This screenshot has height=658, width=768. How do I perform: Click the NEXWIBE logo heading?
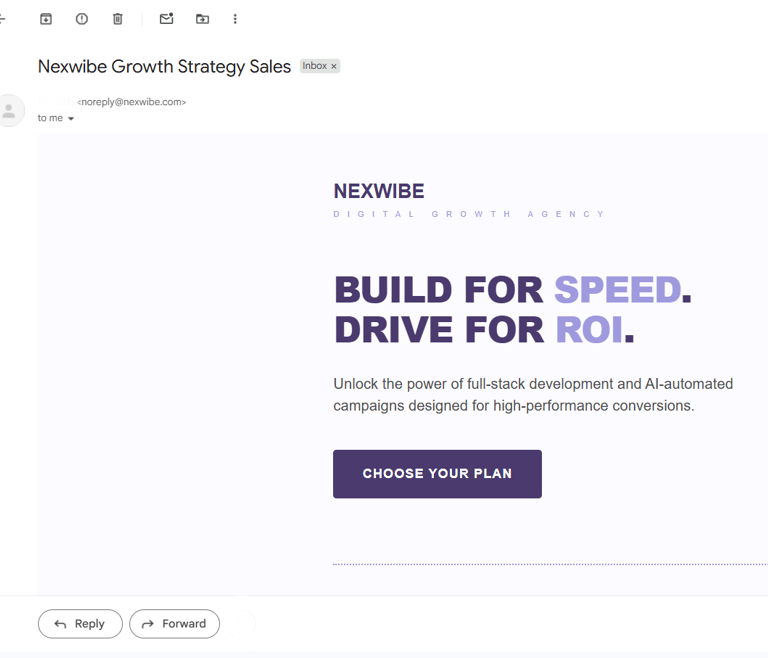pyautogui.click(x=379, y=191)
